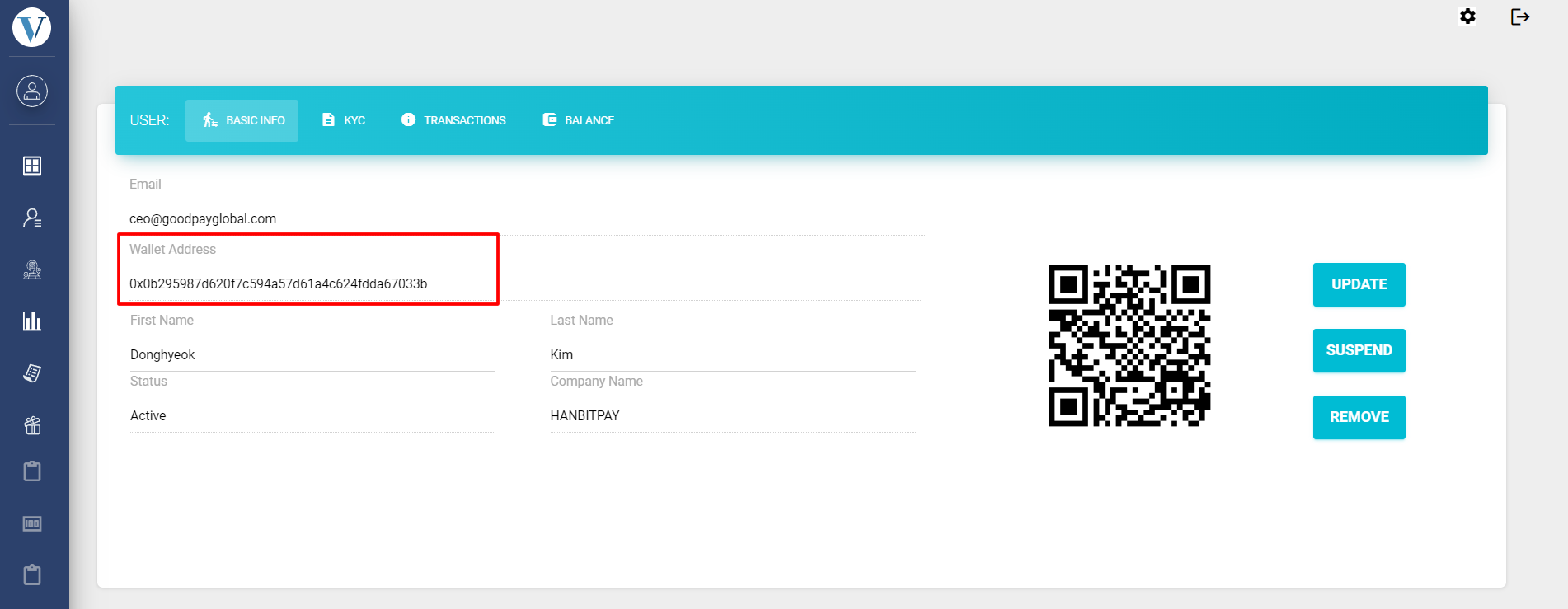Open the receipt document sidebar icon
This screenshot has width=1568, height=609.
pyautogui.click(x=32, y=373)
